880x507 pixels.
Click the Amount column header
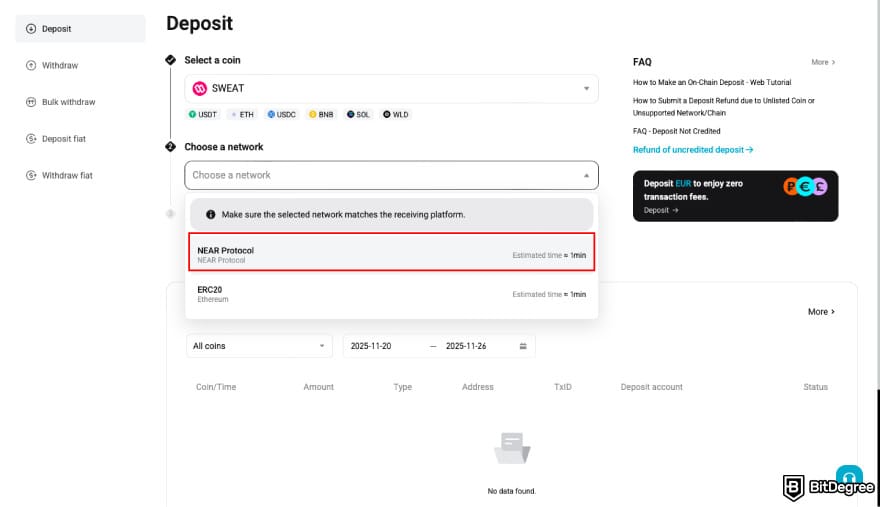coord(318,387)
